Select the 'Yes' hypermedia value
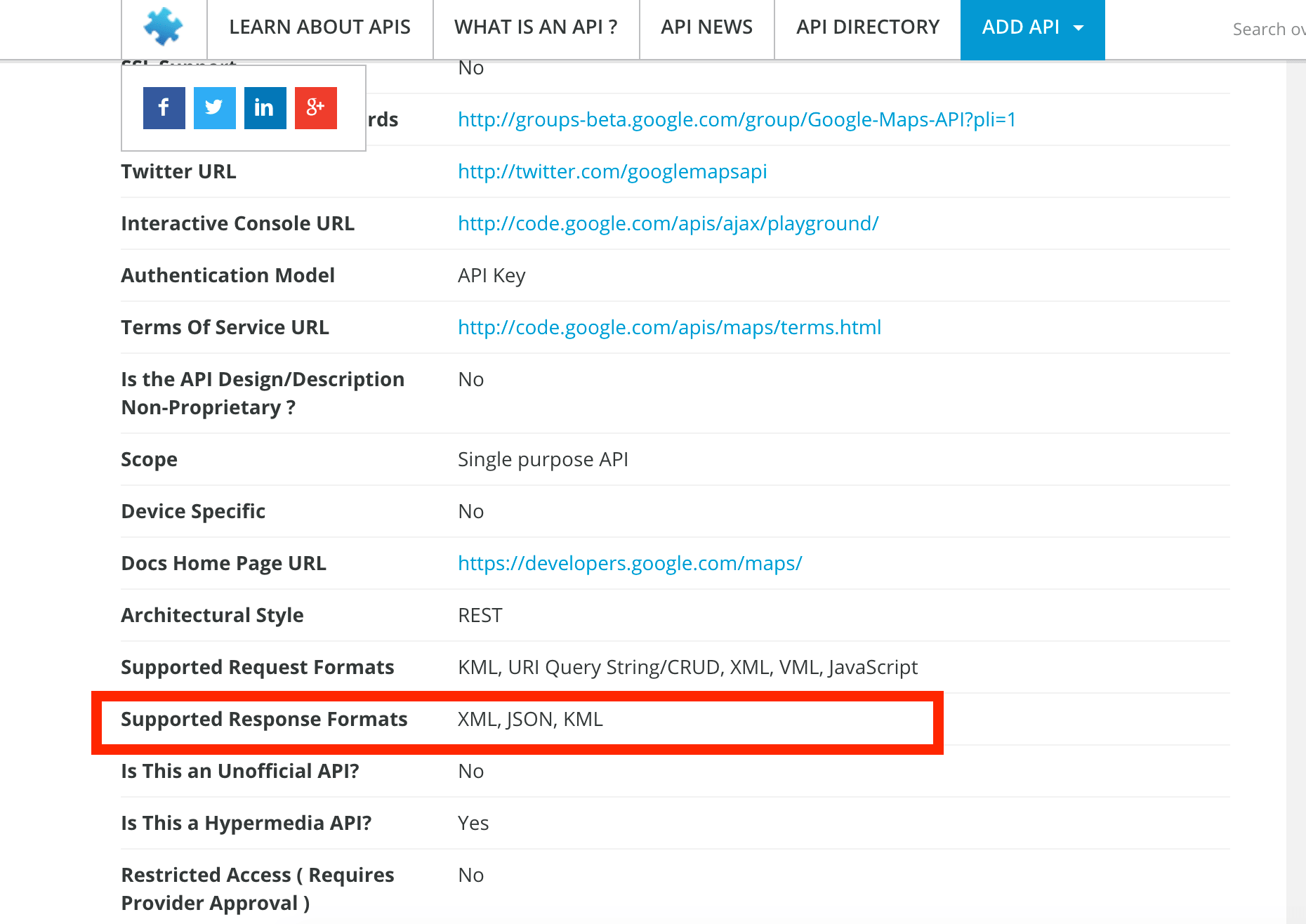Screen dimensions: 1306x924 (473, 823)
